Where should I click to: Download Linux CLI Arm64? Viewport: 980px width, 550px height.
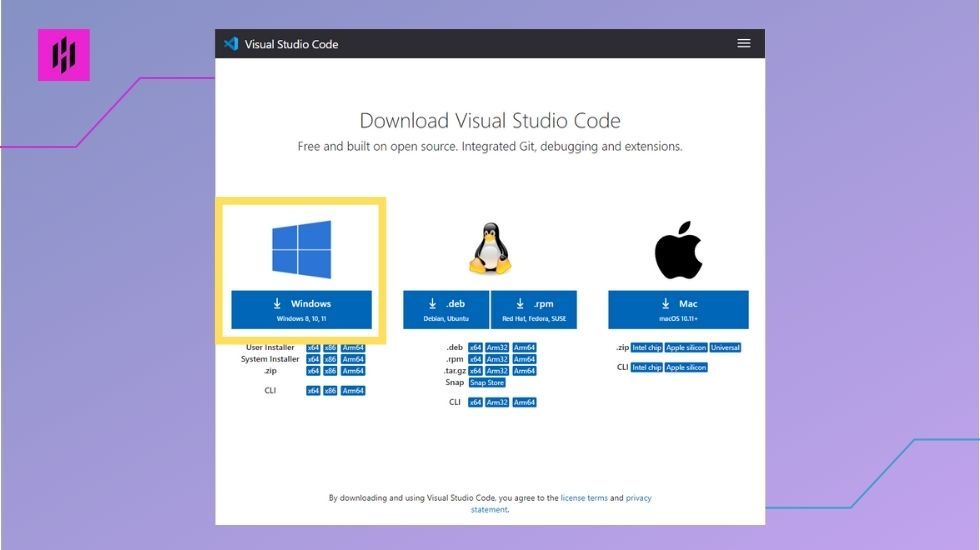[x=524, y=402]
